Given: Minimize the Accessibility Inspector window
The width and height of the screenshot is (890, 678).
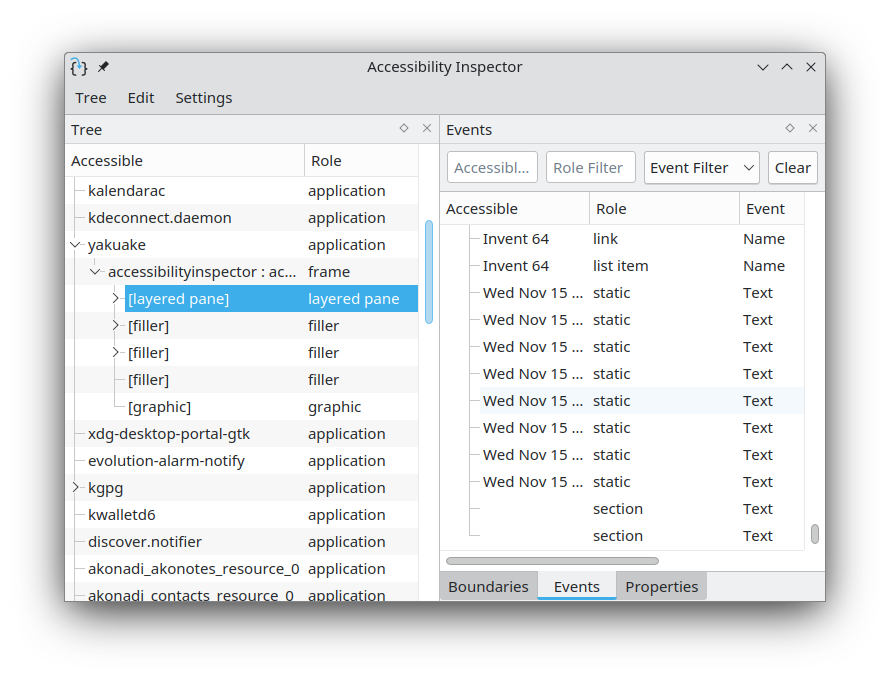Looking at the screenshot, I should point(763,67).
